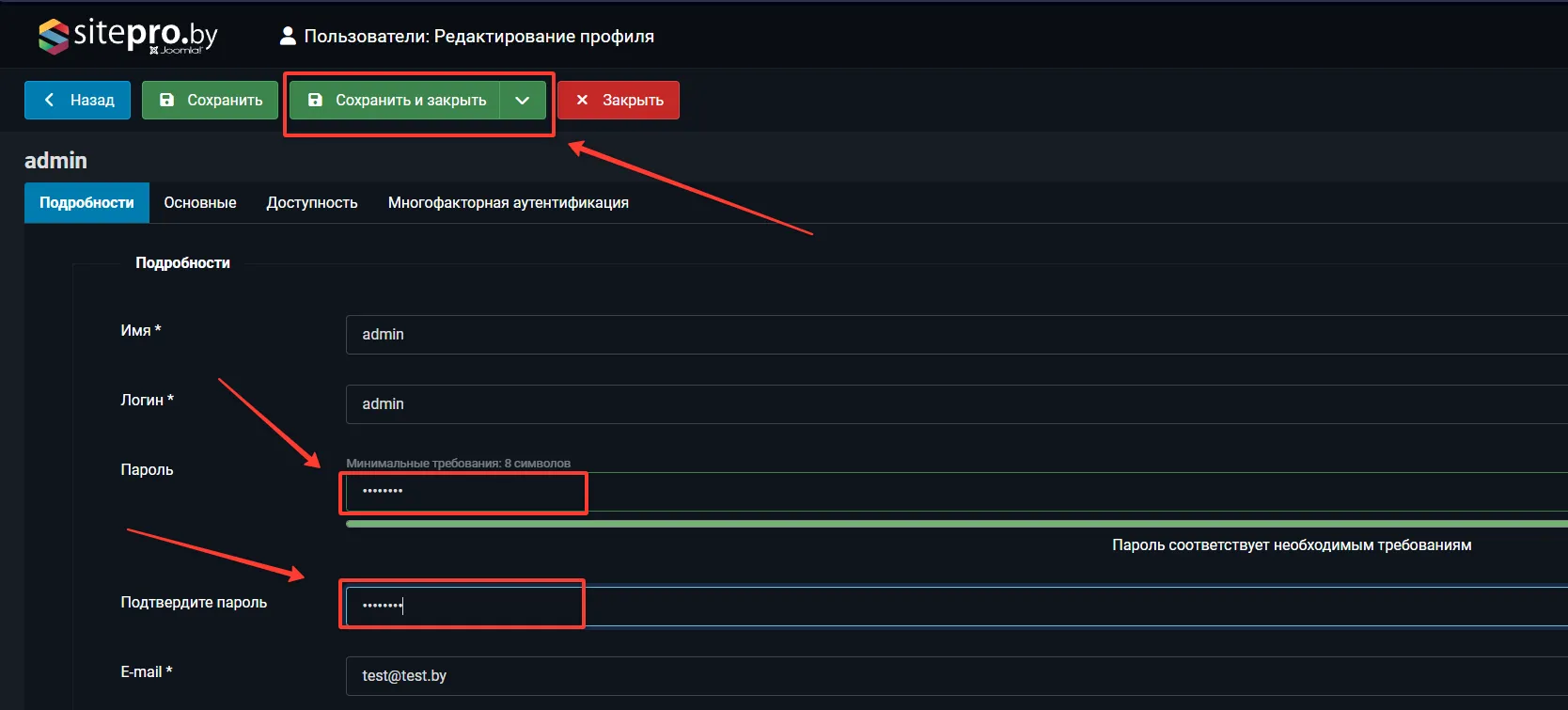Click the admin heading above the tabs
The image size is (1568, 710).
pyautogui.click(x=55, y=161)
